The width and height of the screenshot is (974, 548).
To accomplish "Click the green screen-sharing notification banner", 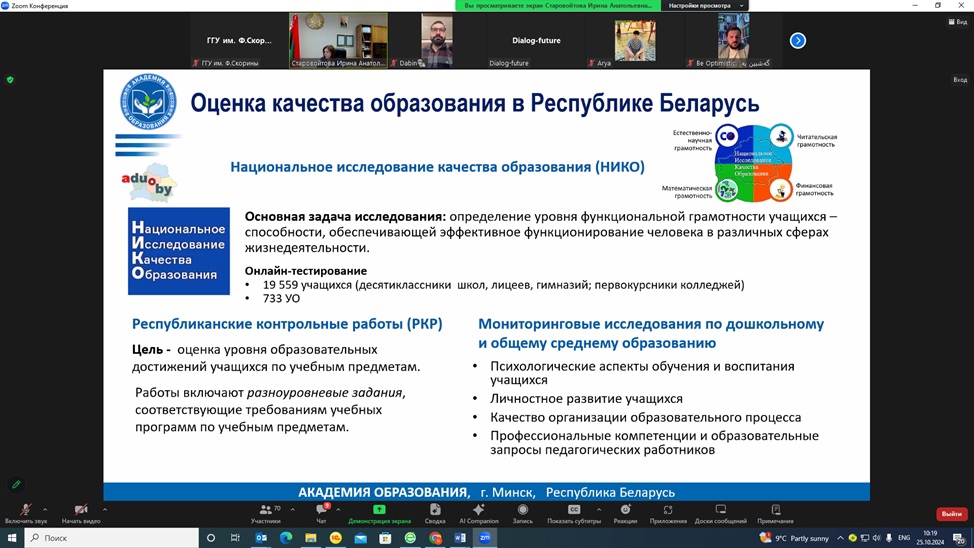I will point(558,6).
